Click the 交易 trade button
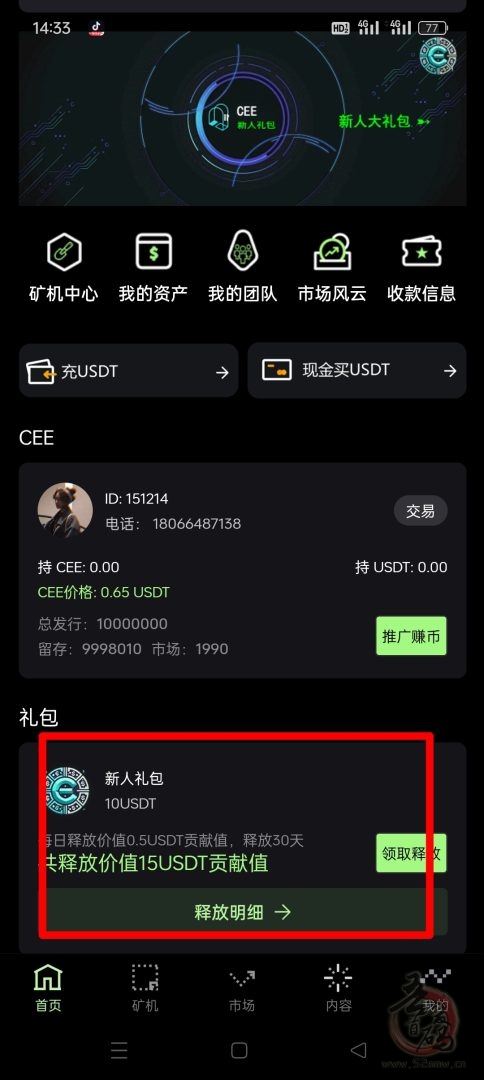 click(x=421, y=511)
